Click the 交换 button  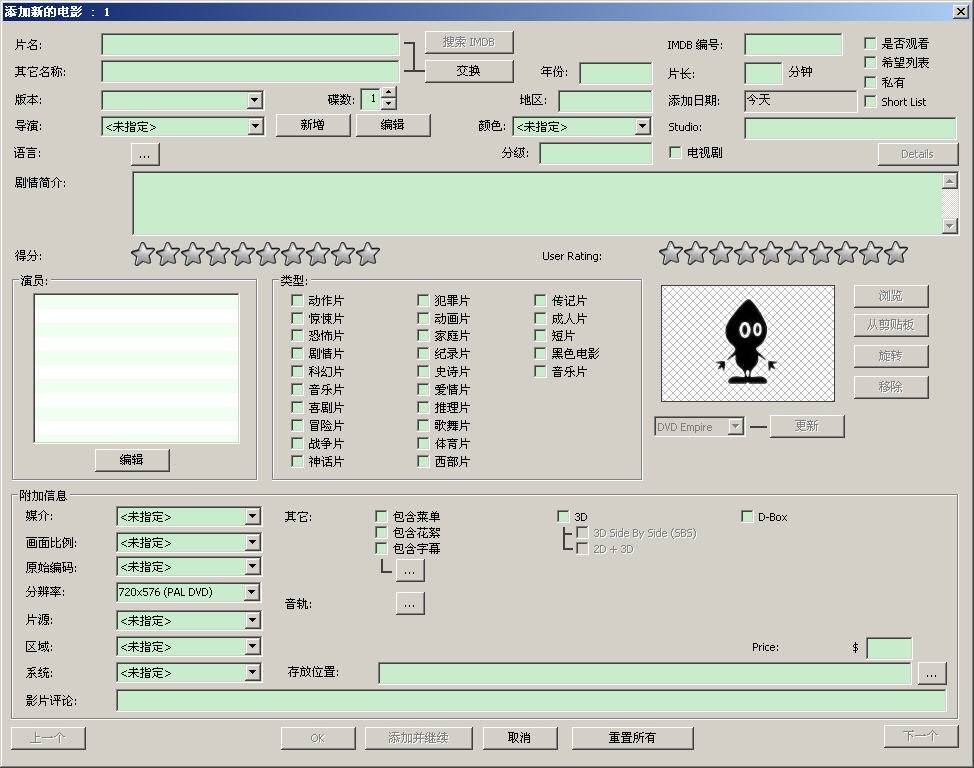pyautogui.click(x=469, y=71)
